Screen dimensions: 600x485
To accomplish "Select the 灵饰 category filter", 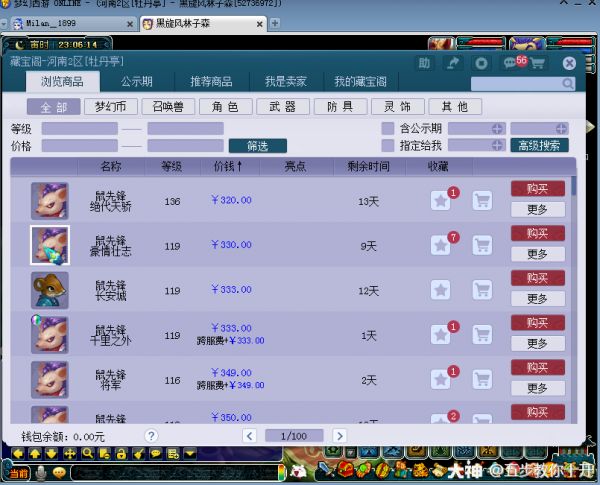I will tap(398, 107).
